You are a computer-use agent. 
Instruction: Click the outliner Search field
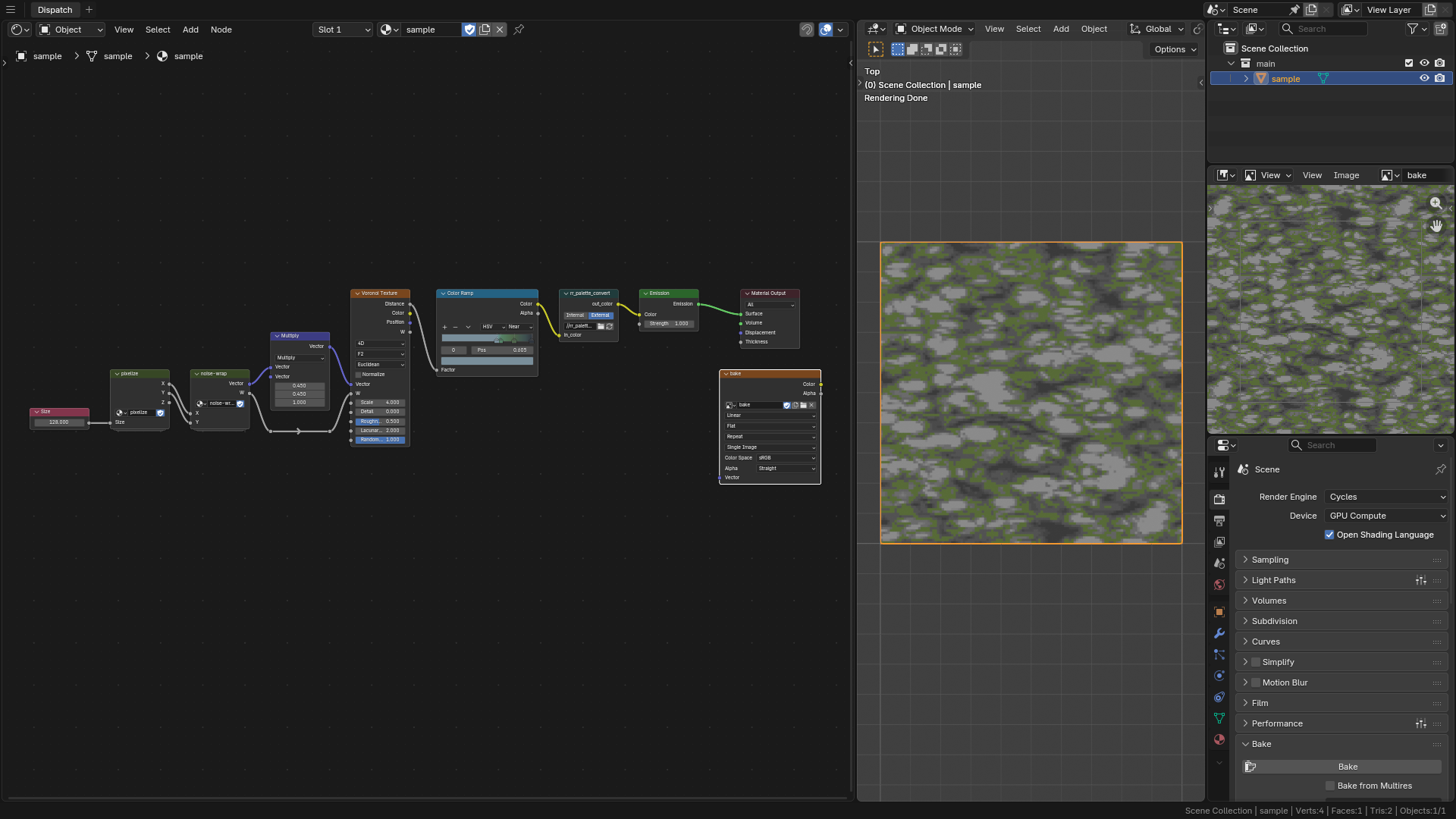click(x=1323, y=29)
